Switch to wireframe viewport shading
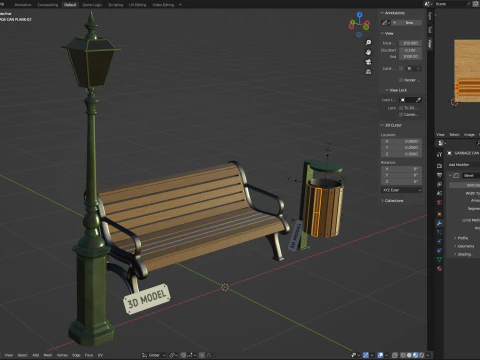The height and width of the screenshot is (360, 480). coord(403,355)
